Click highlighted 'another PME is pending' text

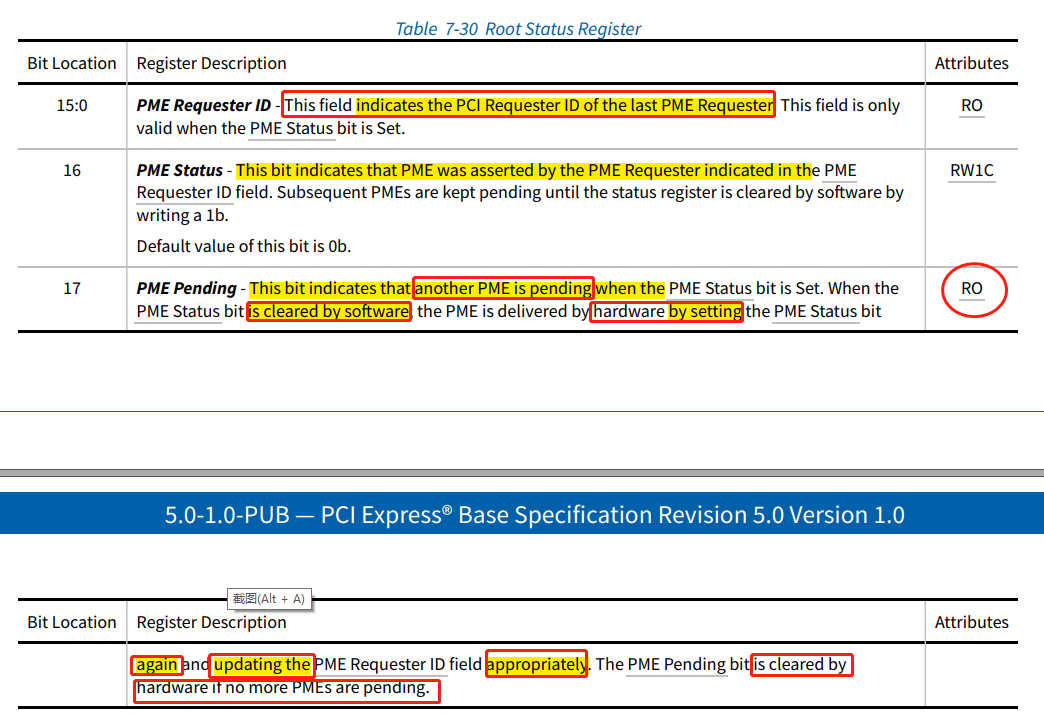(x=503, y=288)
